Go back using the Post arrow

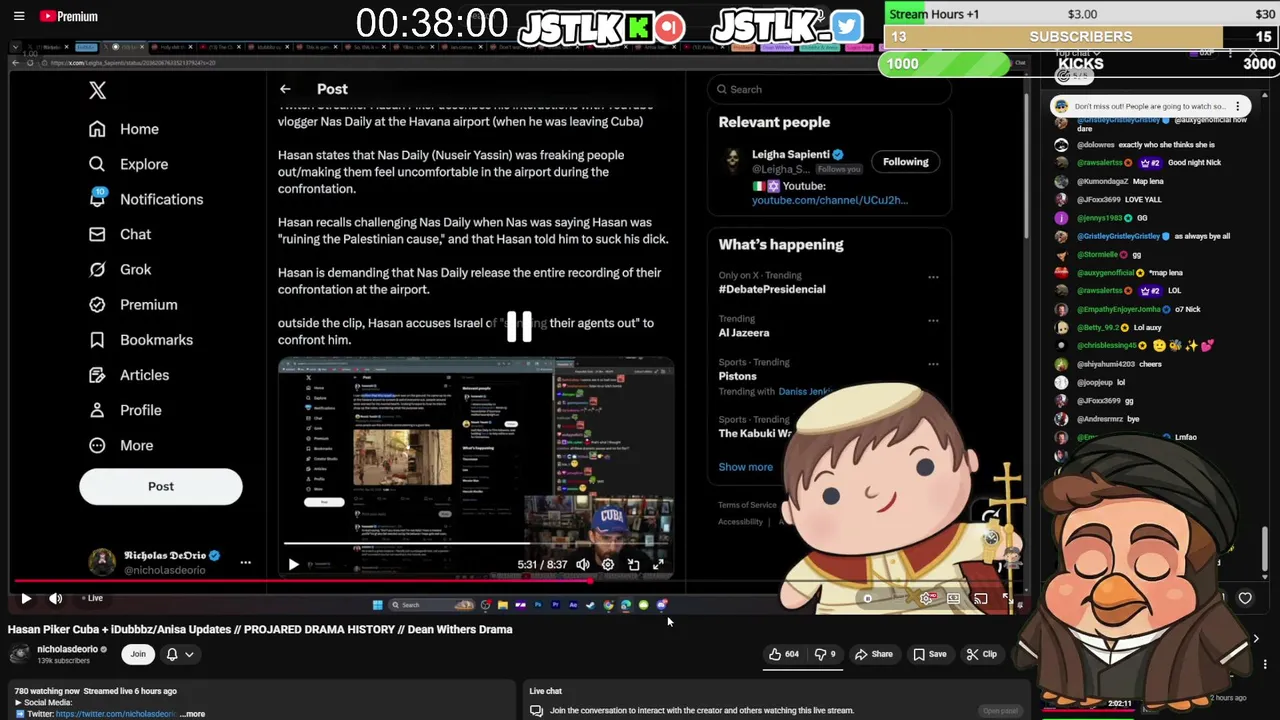click(x=285, y=89)
